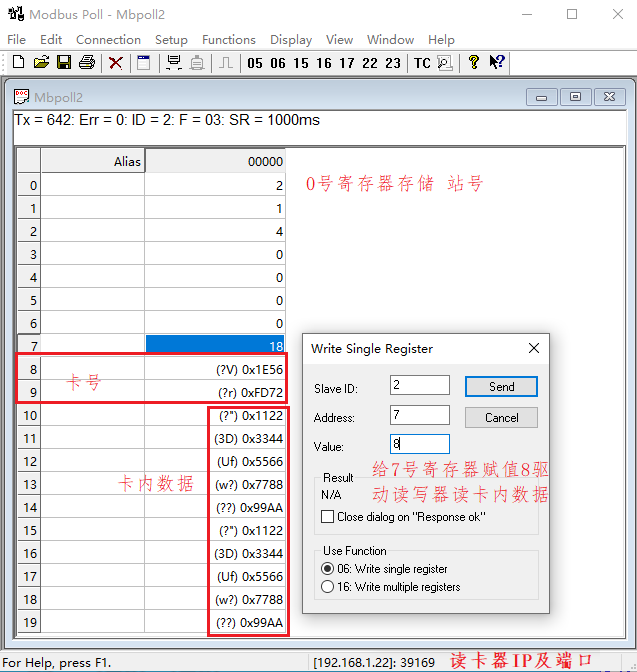
Task: Open function 06 write single register shortcut
Action: pos(278,63)
